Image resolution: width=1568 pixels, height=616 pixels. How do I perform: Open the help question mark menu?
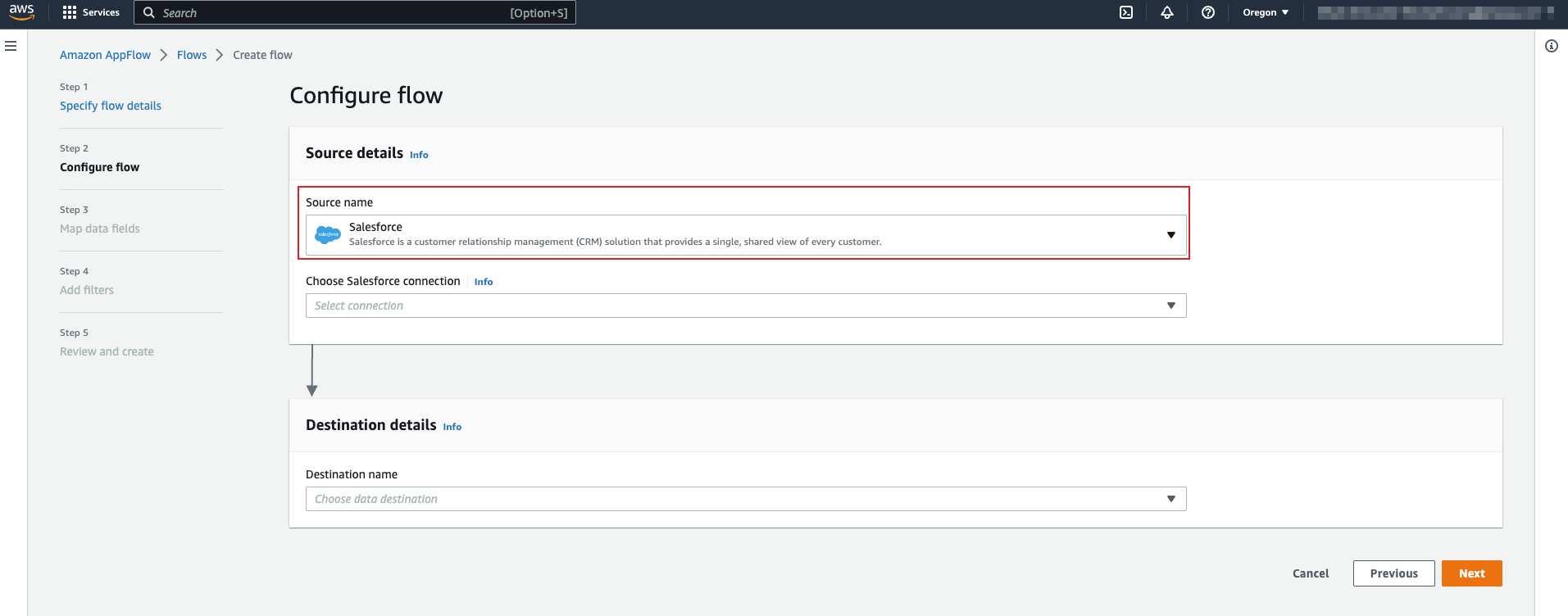[x=1208, y=12]
